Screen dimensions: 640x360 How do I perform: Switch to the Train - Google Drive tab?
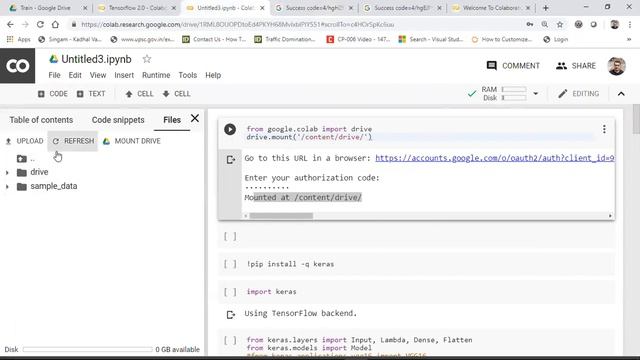tap(45, 8)
